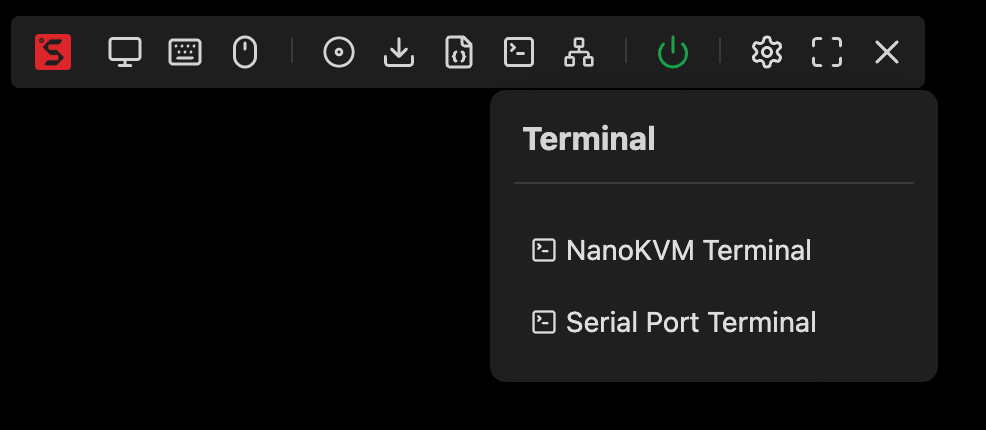This screenshot has height=430, width=986.
Task: Open the monitor screen settings icon
Action: click(x=125, y=52)
